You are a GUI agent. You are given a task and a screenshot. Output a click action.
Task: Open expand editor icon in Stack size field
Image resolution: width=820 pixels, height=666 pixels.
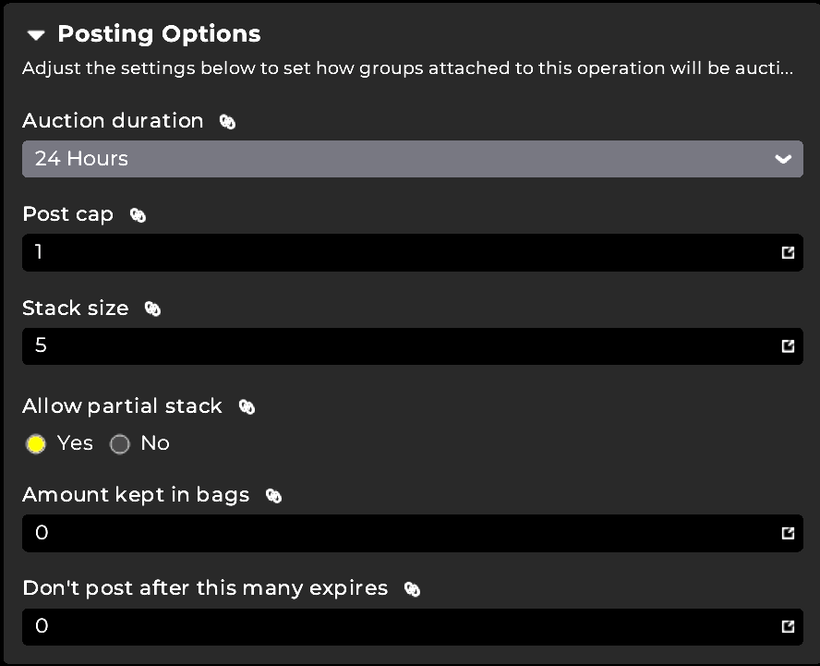point(788,346)
